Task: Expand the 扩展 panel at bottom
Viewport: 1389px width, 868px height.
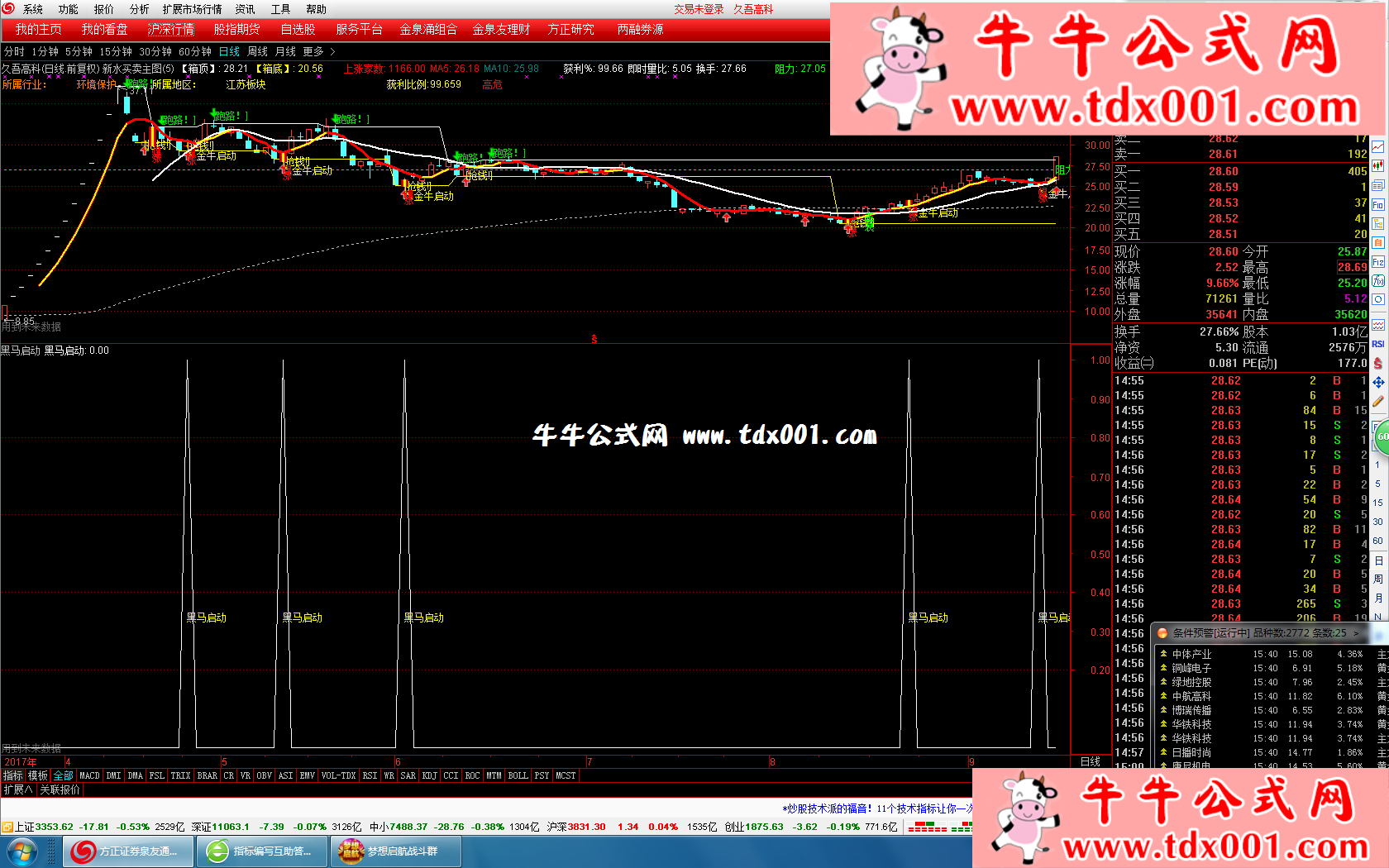Action: point(18,790)
